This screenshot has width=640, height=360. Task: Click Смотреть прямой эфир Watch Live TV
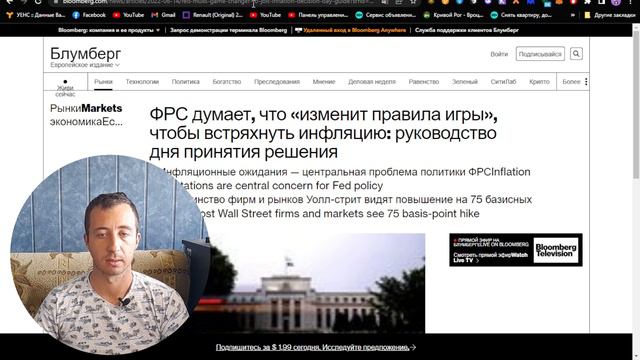pyautogui.click(x=490, y=257)
